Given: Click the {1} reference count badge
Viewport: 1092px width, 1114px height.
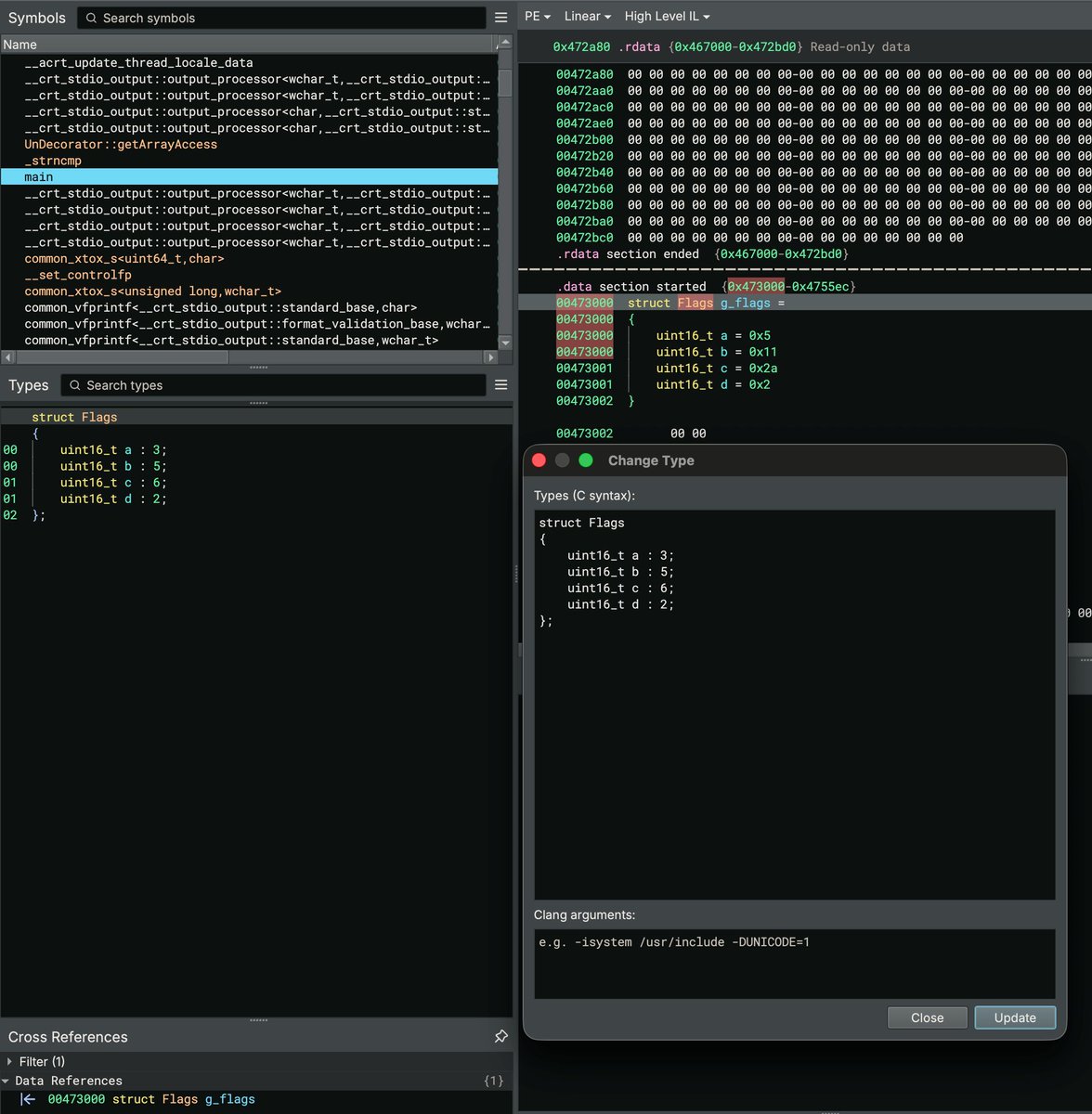Looking at the screenshot, I should (492, 1080).
